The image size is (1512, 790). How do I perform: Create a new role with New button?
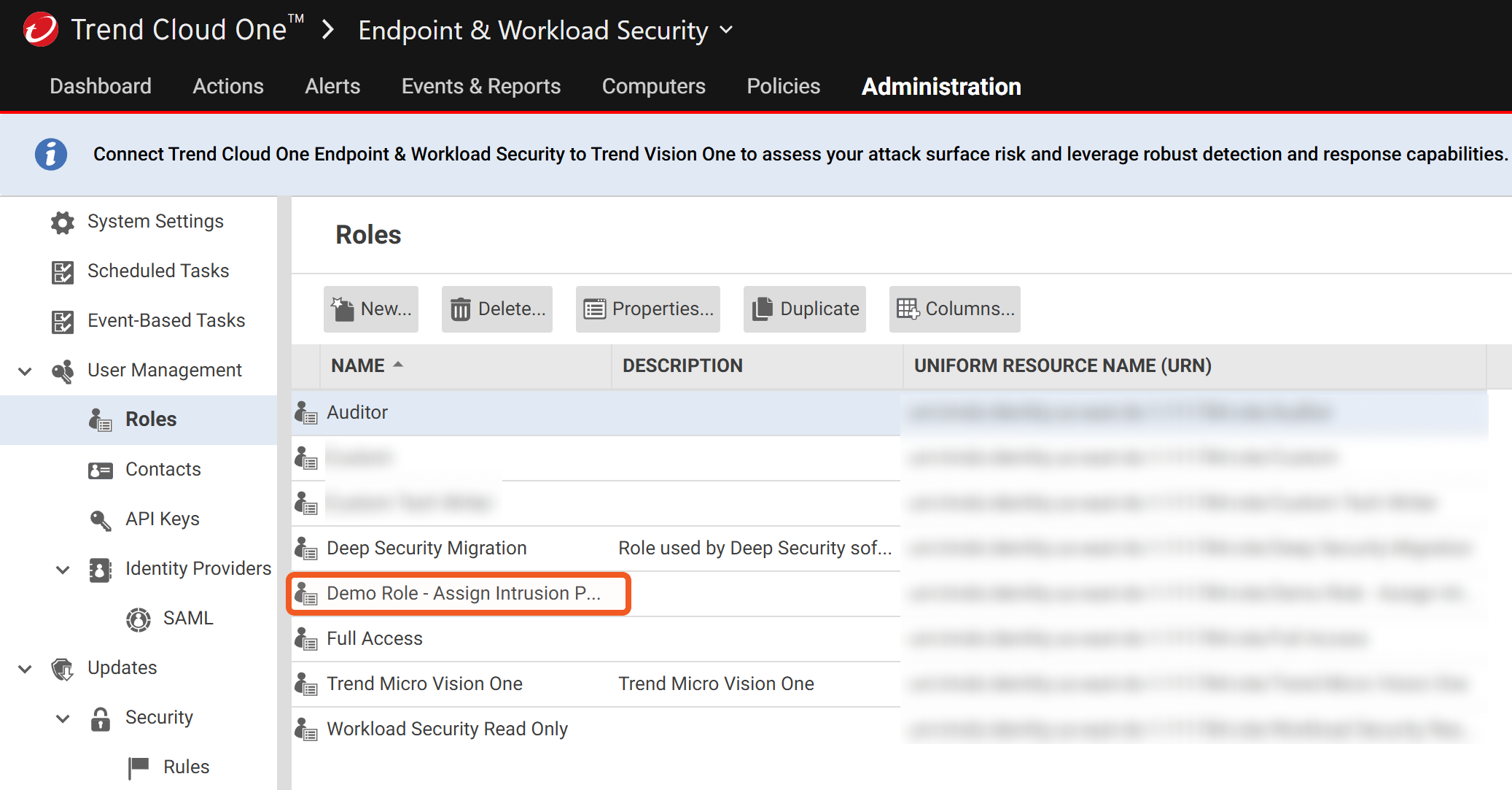click(x=371, y=309)
